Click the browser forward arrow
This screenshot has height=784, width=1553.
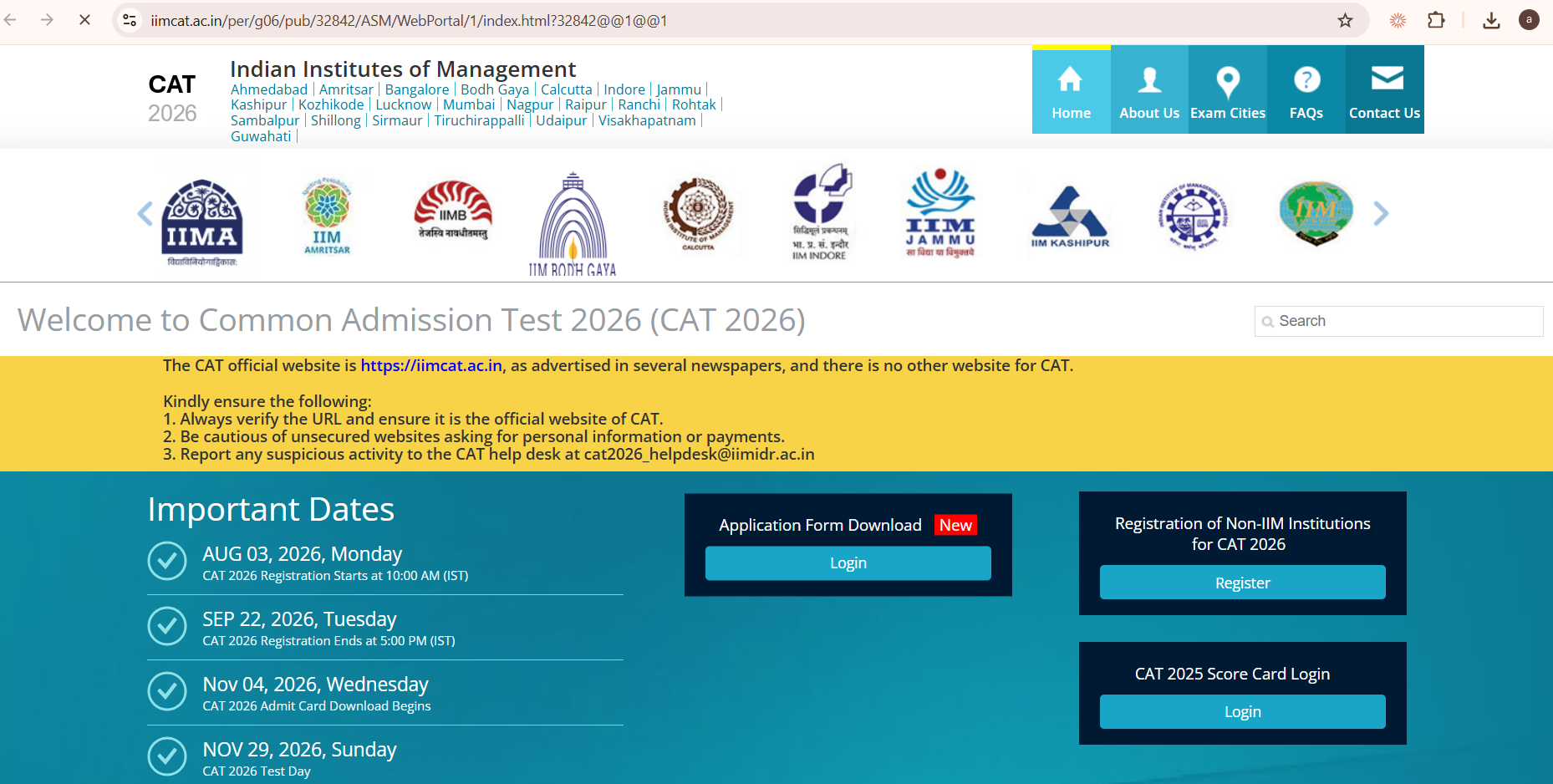coord(47,20)
